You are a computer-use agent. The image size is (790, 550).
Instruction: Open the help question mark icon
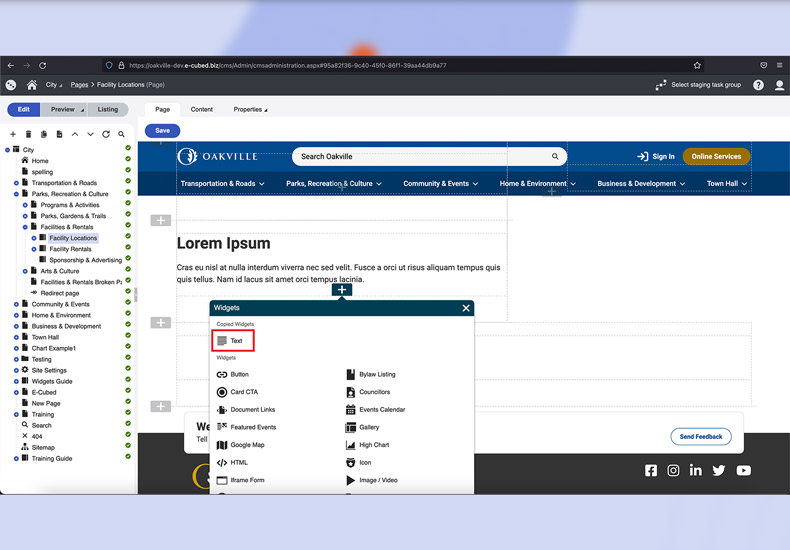click(x=758, y=85)
